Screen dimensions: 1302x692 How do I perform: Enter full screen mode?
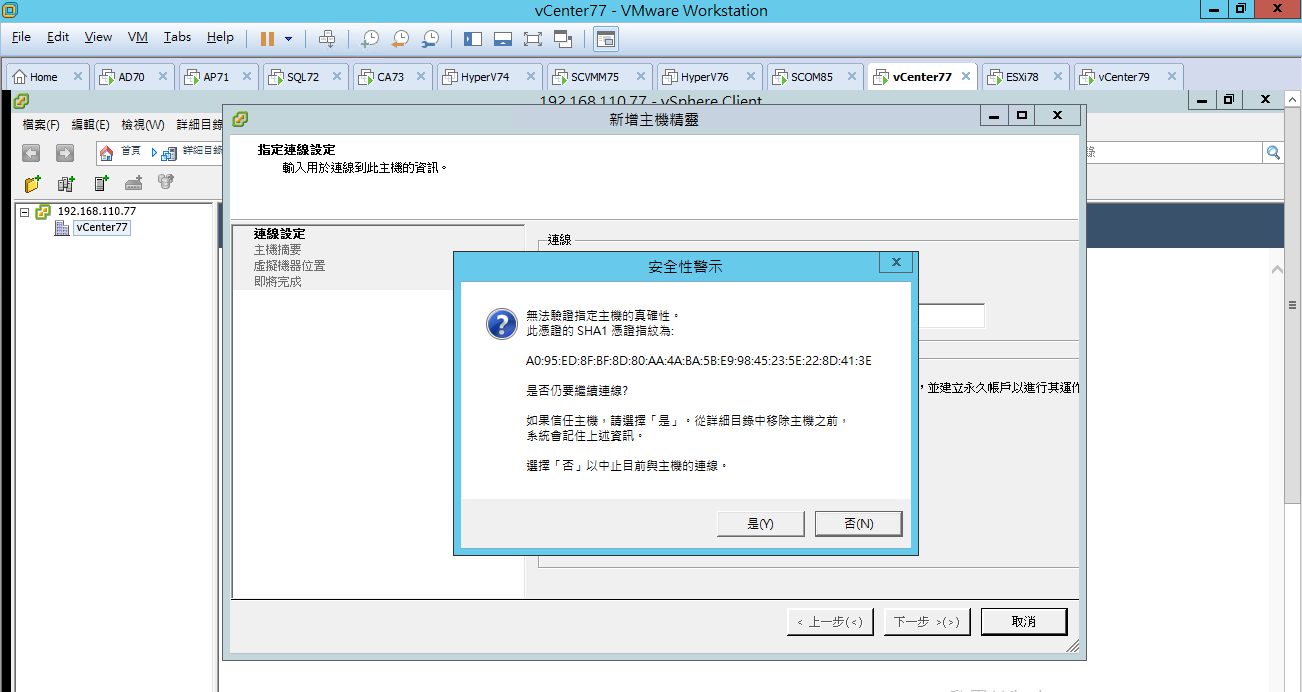tap(532, 38)
